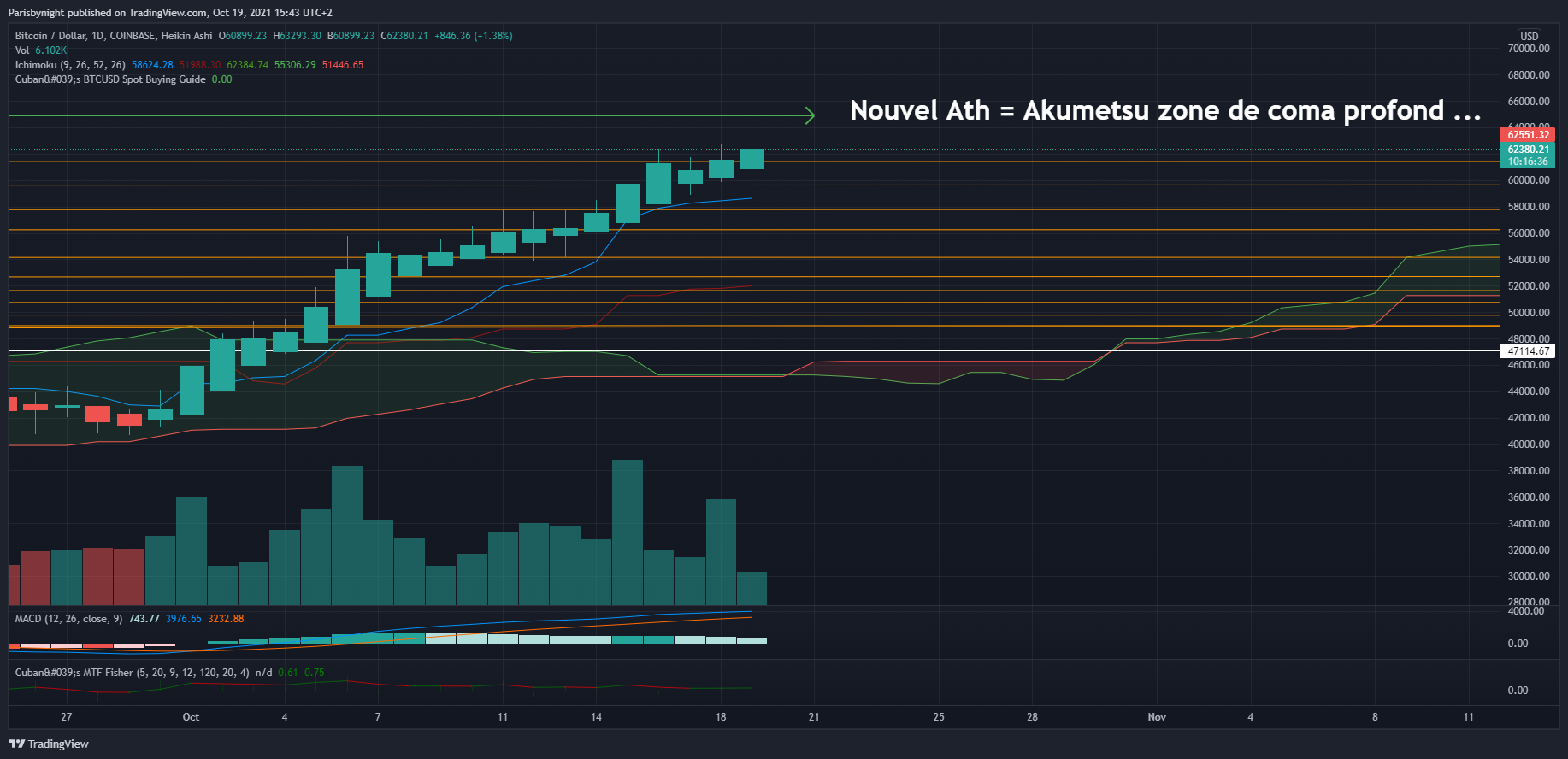
Task: Click the 10:16:36 bar countdown timer
Action: [1528, 162]
